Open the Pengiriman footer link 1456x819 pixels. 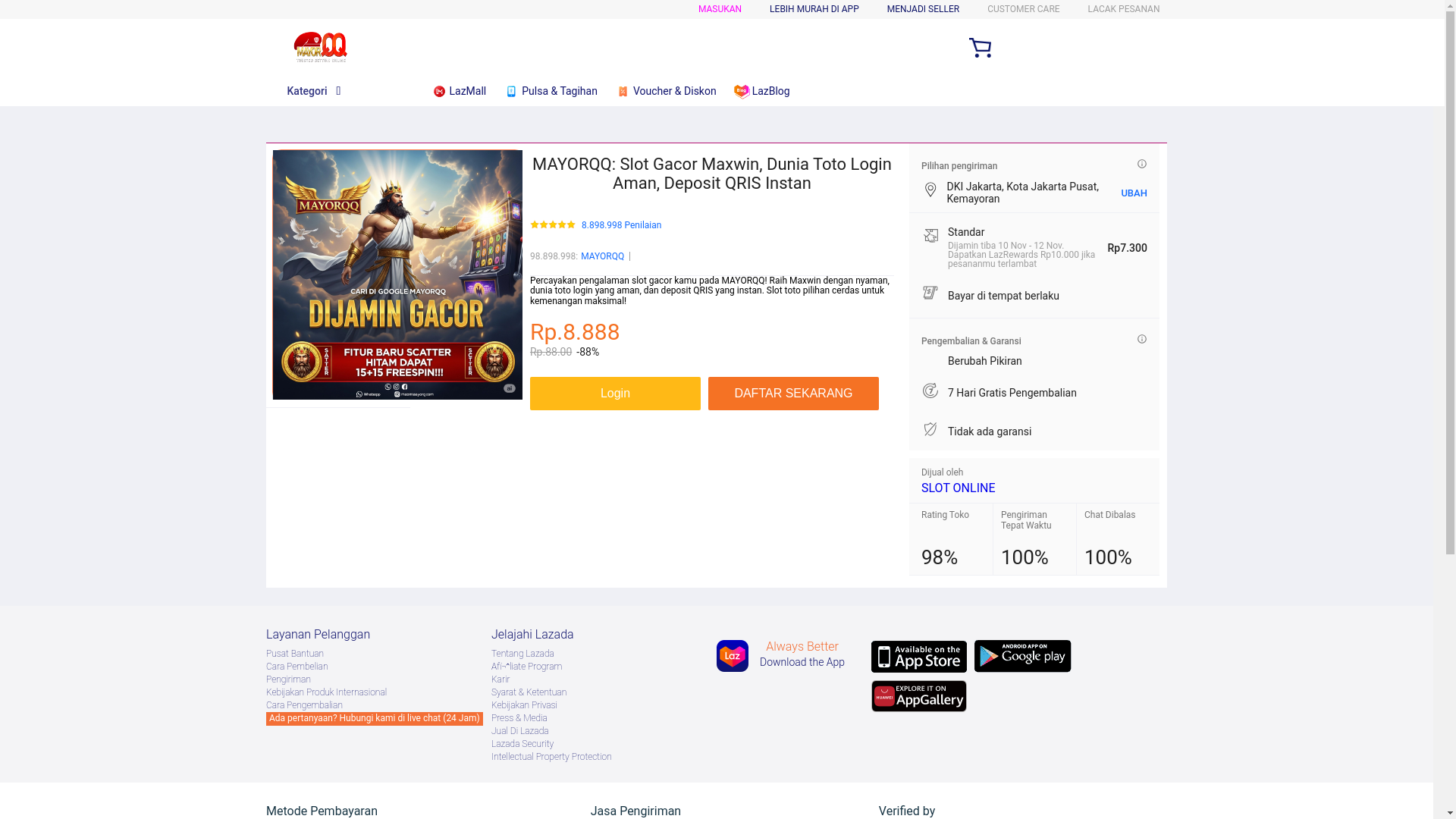click(x=288, y=679)
